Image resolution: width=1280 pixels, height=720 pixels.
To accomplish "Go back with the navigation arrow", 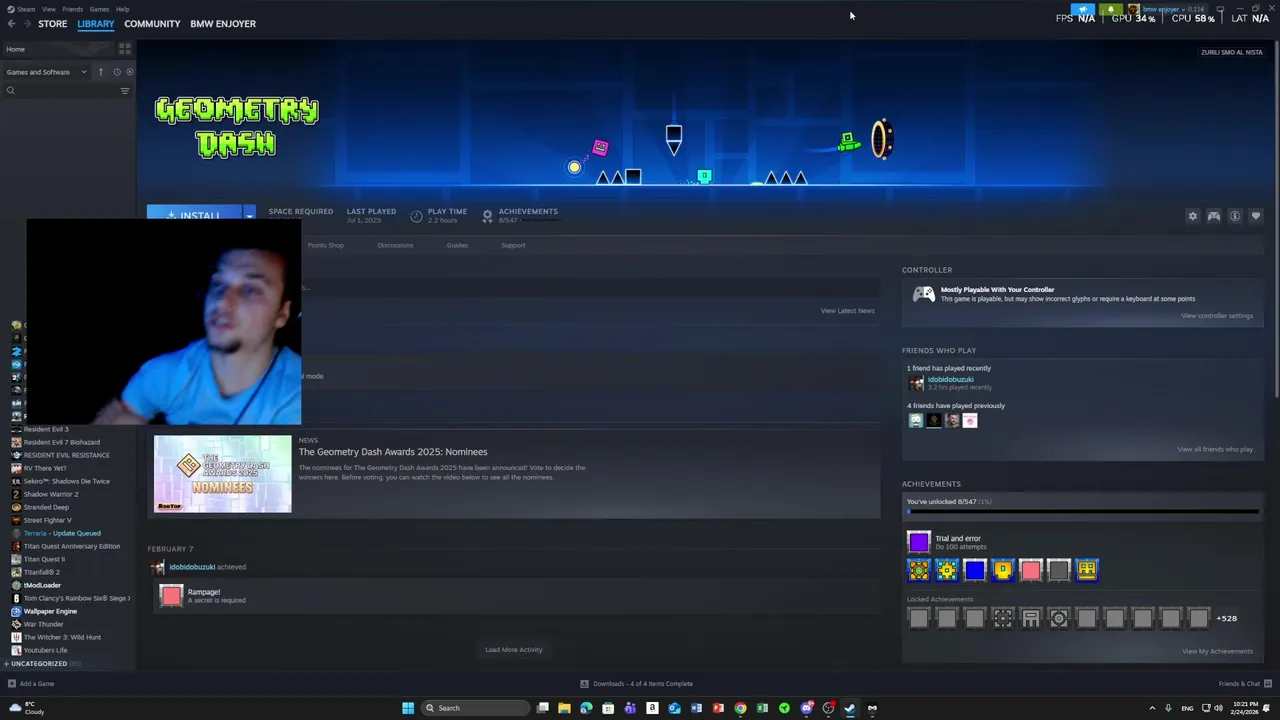I will pyautogui.click(x=11, y=24).
